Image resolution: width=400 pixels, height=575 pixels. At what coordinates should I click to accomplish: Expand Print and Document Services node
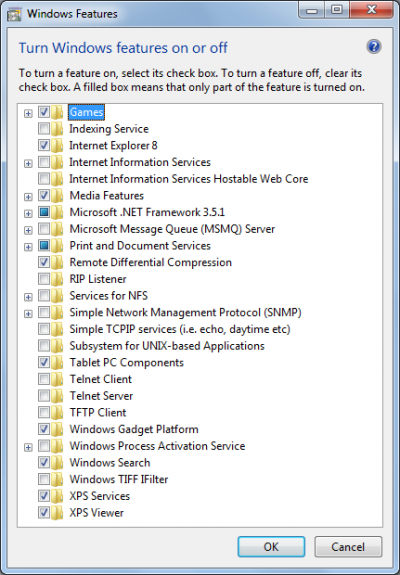tap(28, 247)
